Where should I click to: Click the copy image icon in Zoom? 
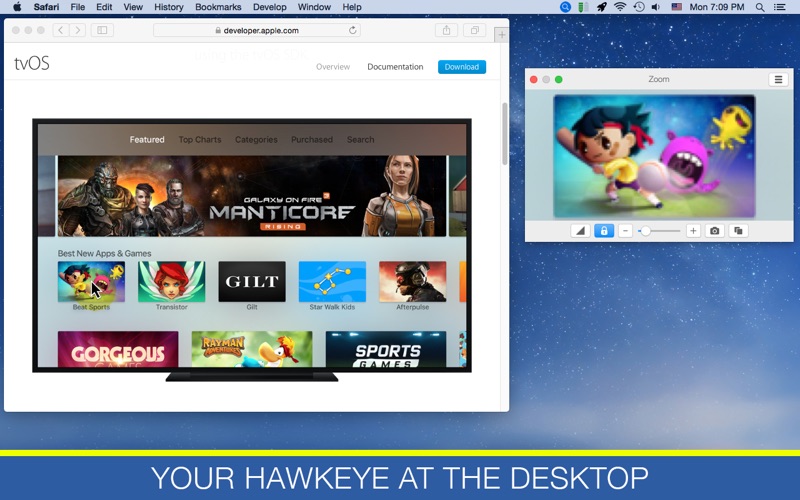click(x=738, y=231)
